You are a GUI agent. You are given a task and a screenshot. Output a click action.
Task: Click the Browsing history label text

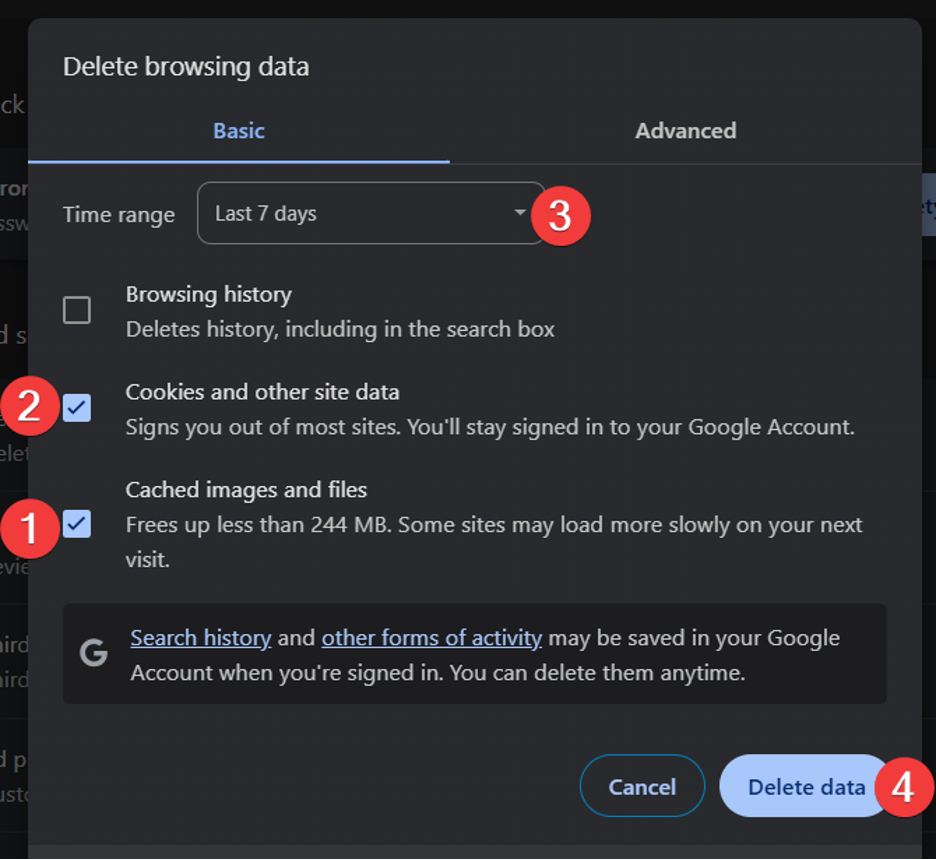point(208,294)
